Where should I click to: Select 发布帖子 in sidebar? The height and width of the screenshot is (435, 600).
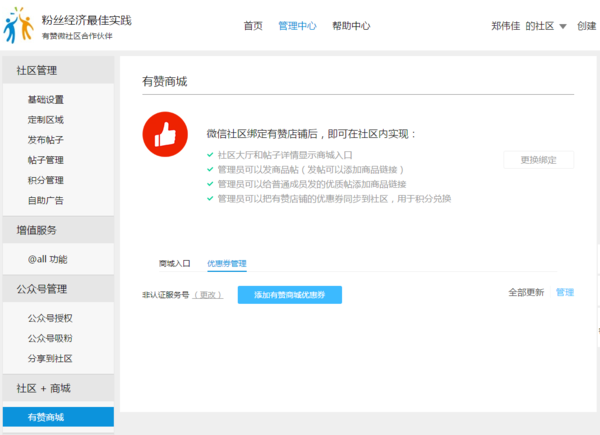46,140
